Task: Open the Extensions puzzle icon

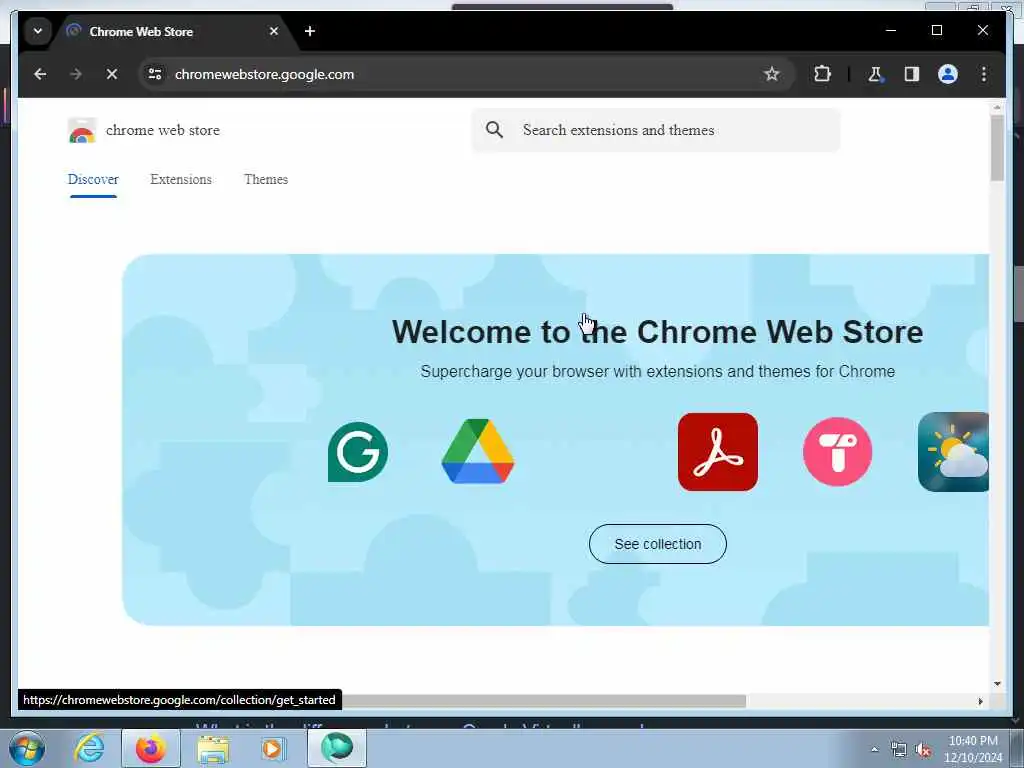Action: coord(822,74)
